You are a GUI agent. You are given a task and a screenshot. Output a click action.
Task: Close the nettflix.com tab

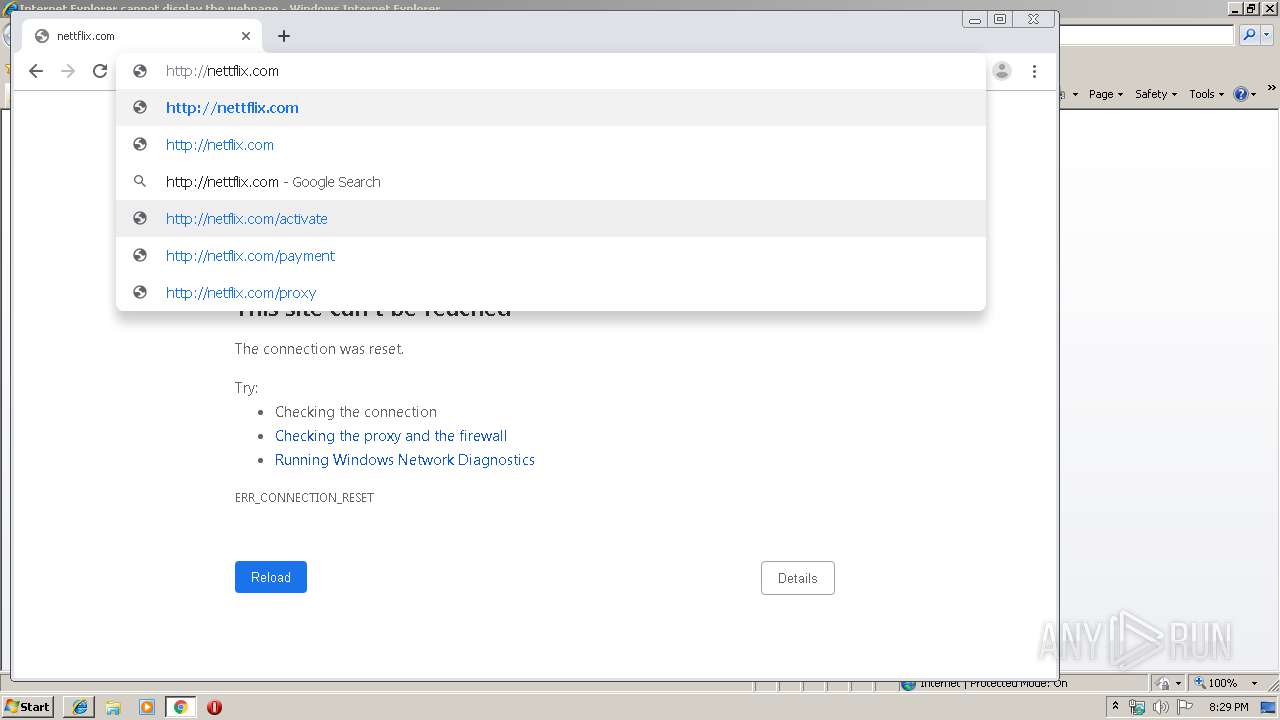246,36
